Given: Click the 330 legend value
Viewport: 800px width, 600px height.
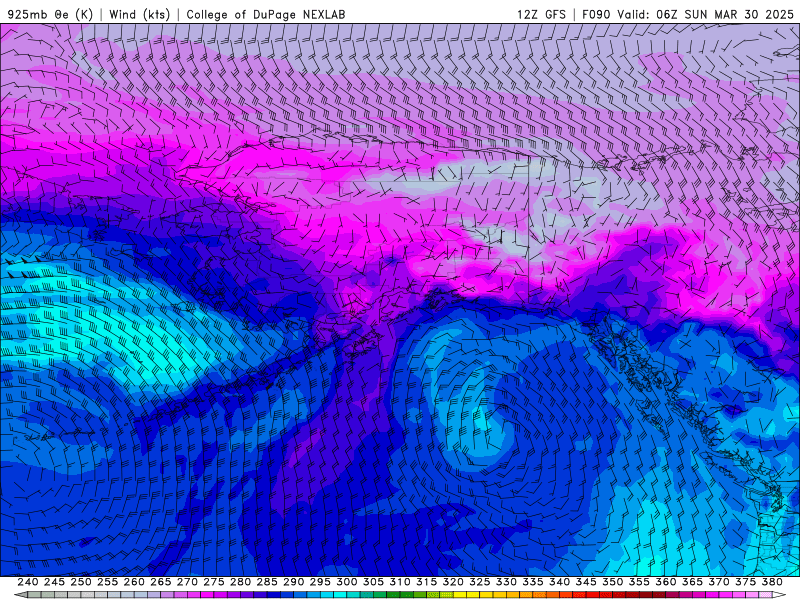Looking at the screenshot, I should [x=506, y=582].
